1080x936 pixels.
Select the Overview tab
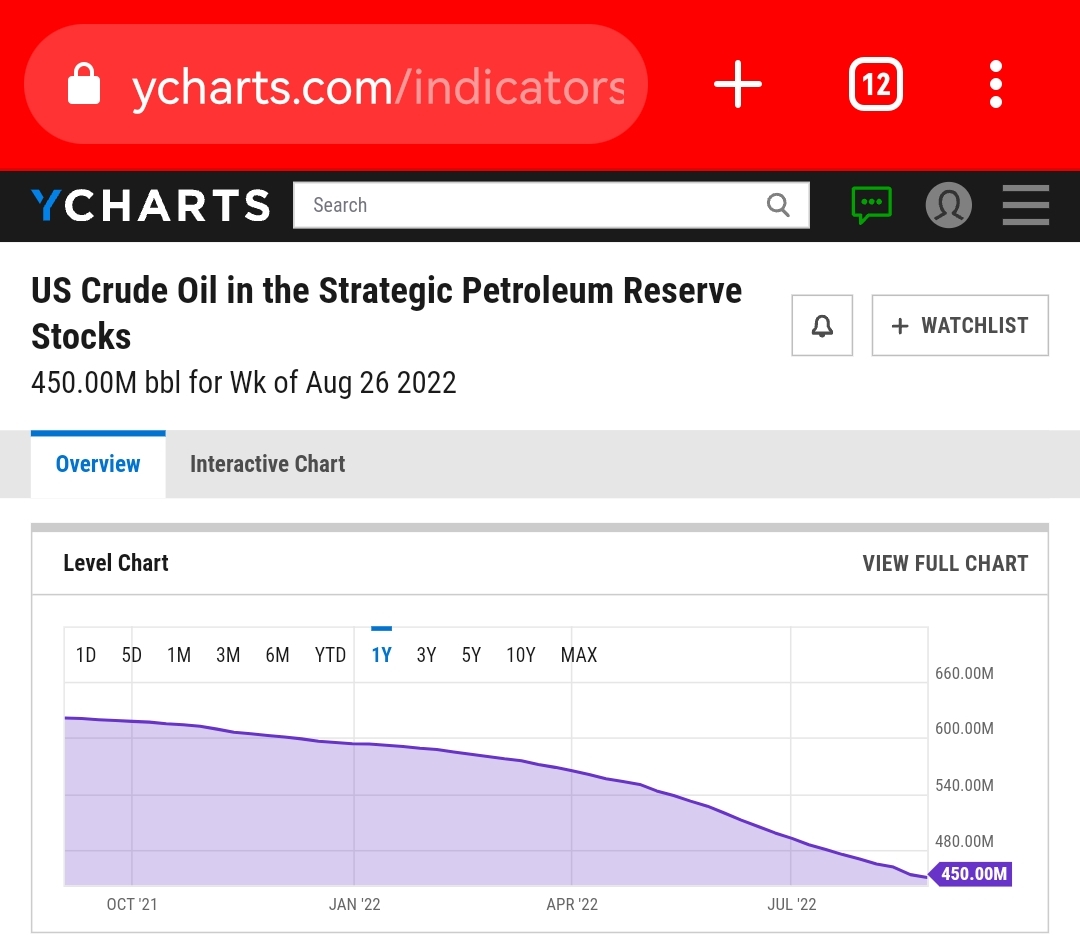[x=98, y=464]
